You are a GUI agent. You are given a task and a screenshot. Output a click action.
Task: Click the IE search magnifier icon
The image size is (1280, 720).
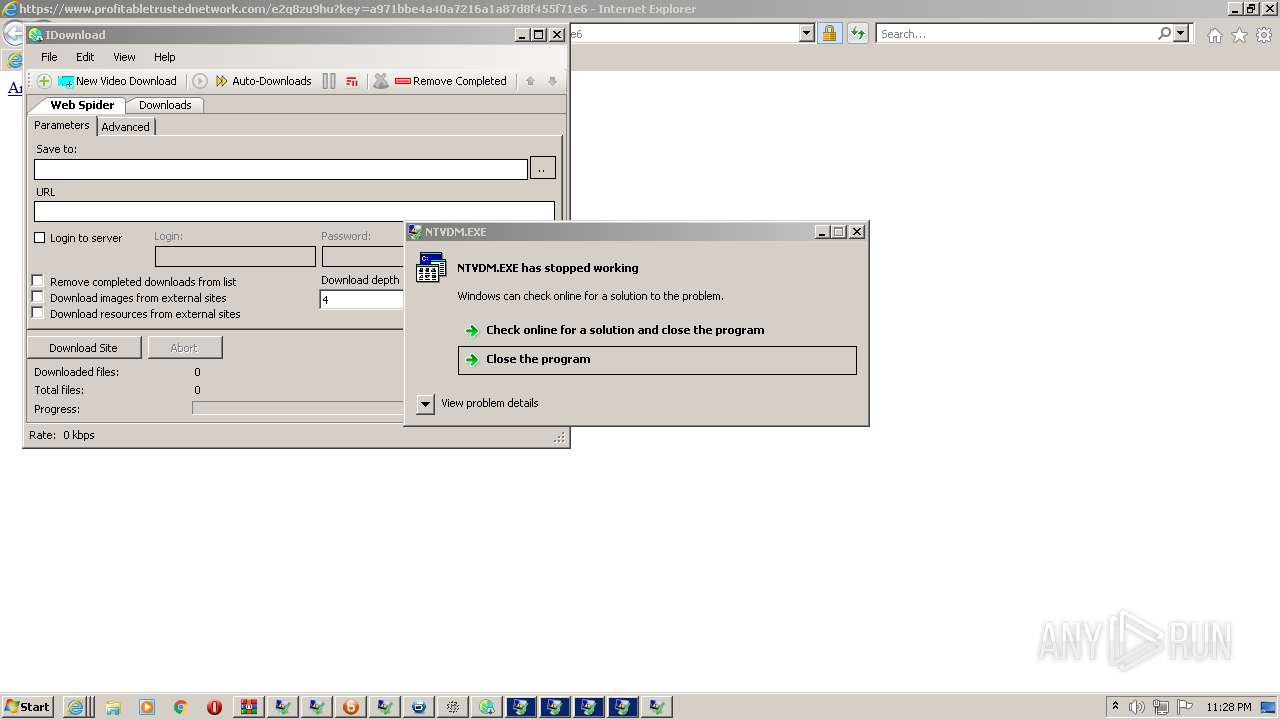[x=1164, y=34]
